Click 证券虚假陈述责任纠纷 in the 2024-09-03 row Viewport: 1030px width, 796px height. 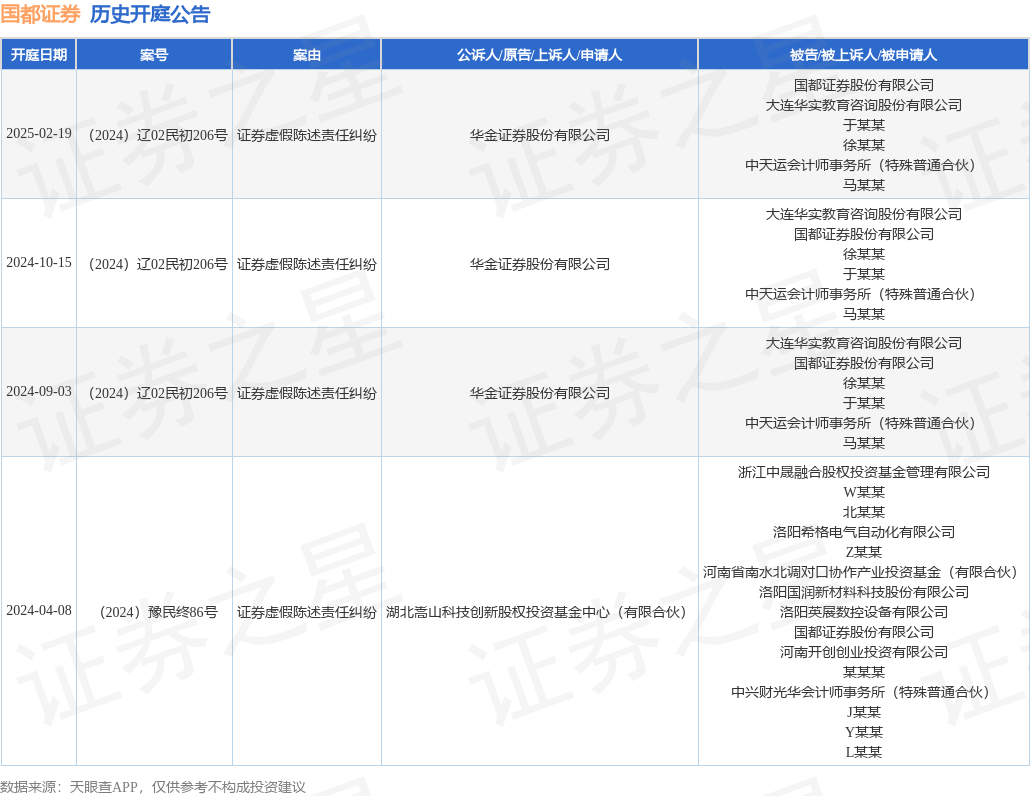click(x=307, y=393)
